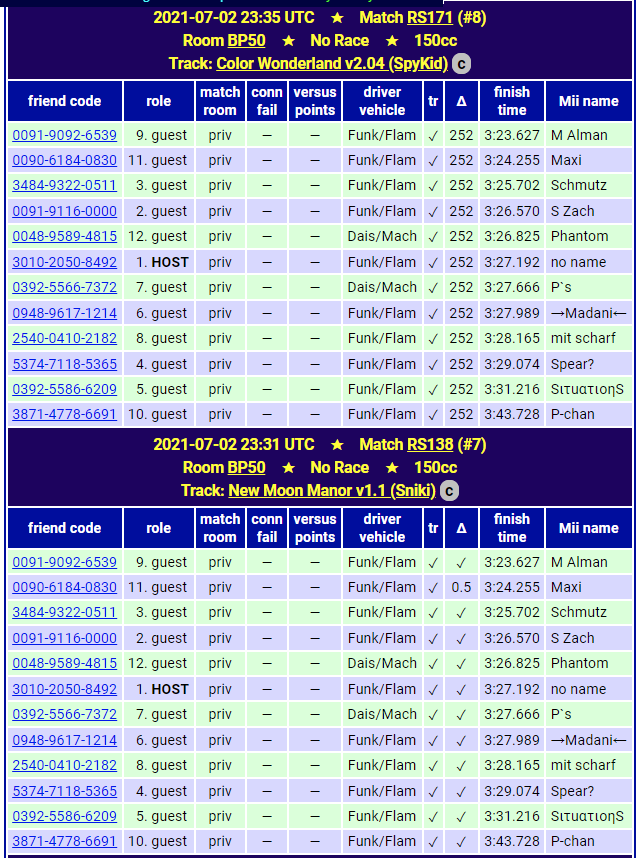Screen dimensions: 638x858
Task: Open friend code 0392-5586-6209 in RS138 table
Action: pos(65,816)
